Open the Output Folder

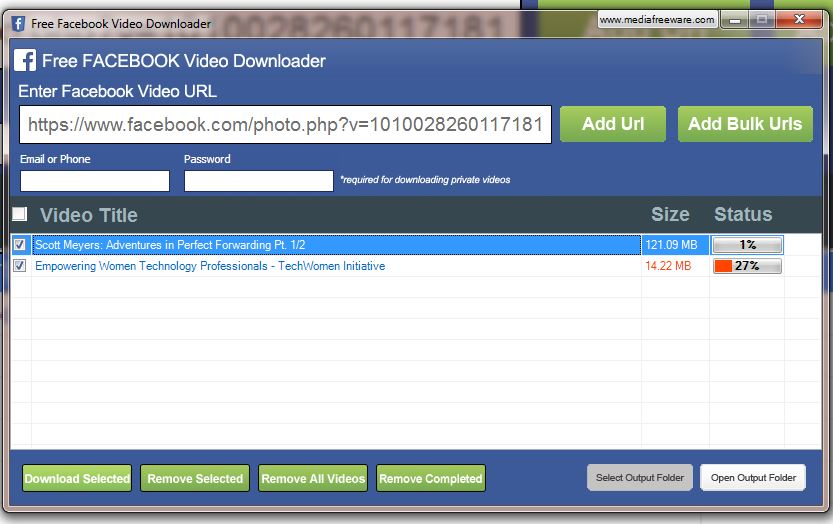tap(753, 478)
